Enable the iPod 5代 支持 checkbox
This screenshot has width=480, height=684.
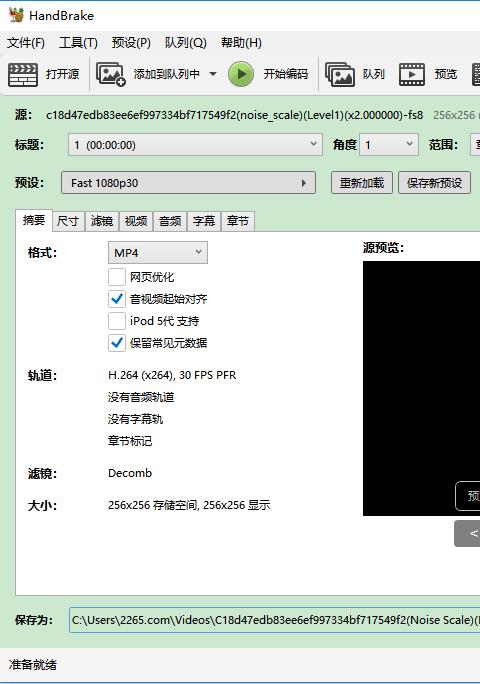point(117,321)
